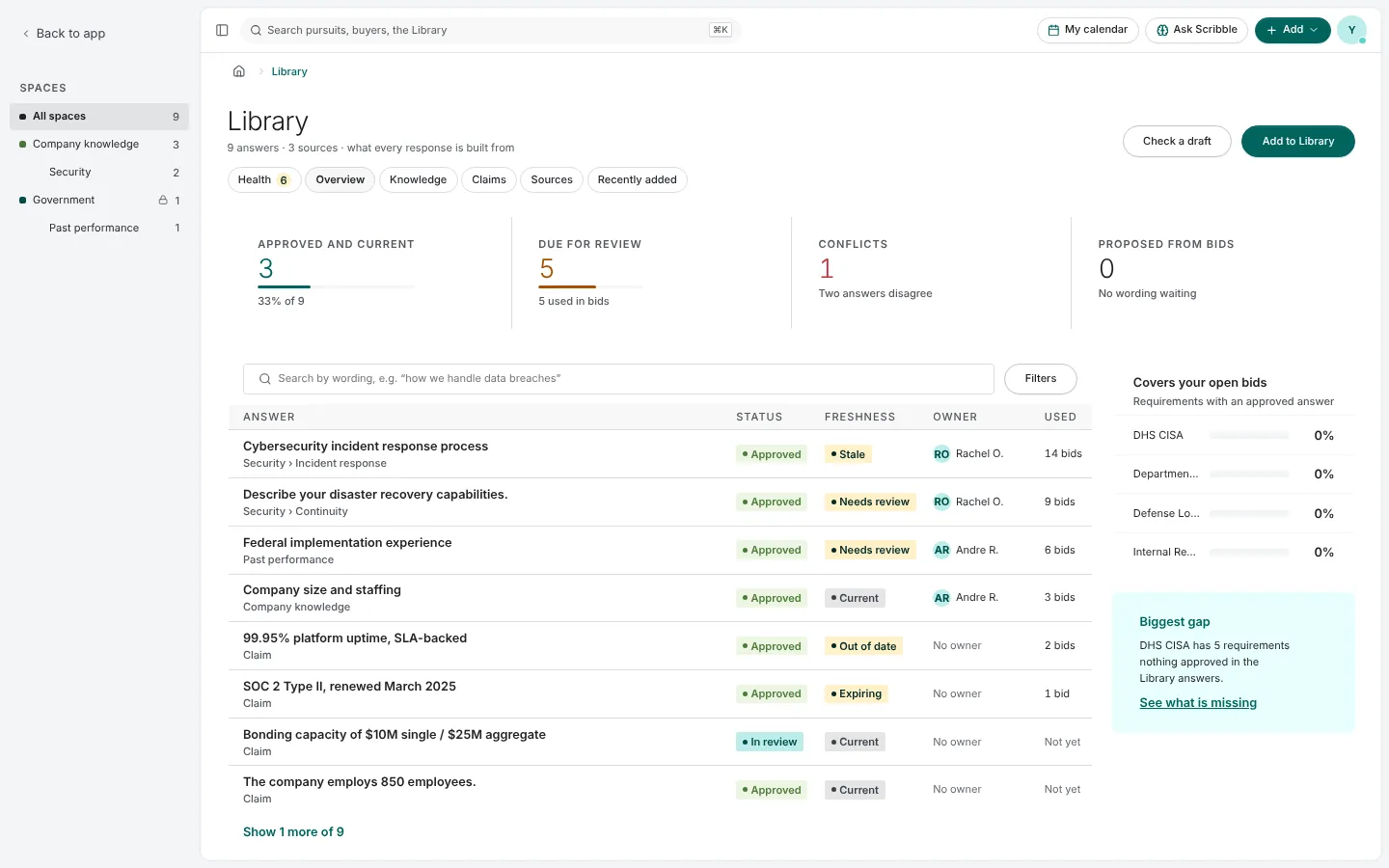Screen dimensions: 1389x868
Task: Click See what is missing link
Action: tap(1198, 703)
